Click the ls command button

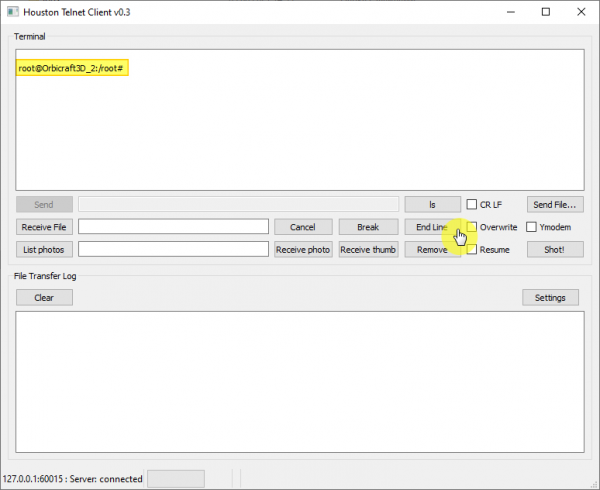tap(432, 204)
